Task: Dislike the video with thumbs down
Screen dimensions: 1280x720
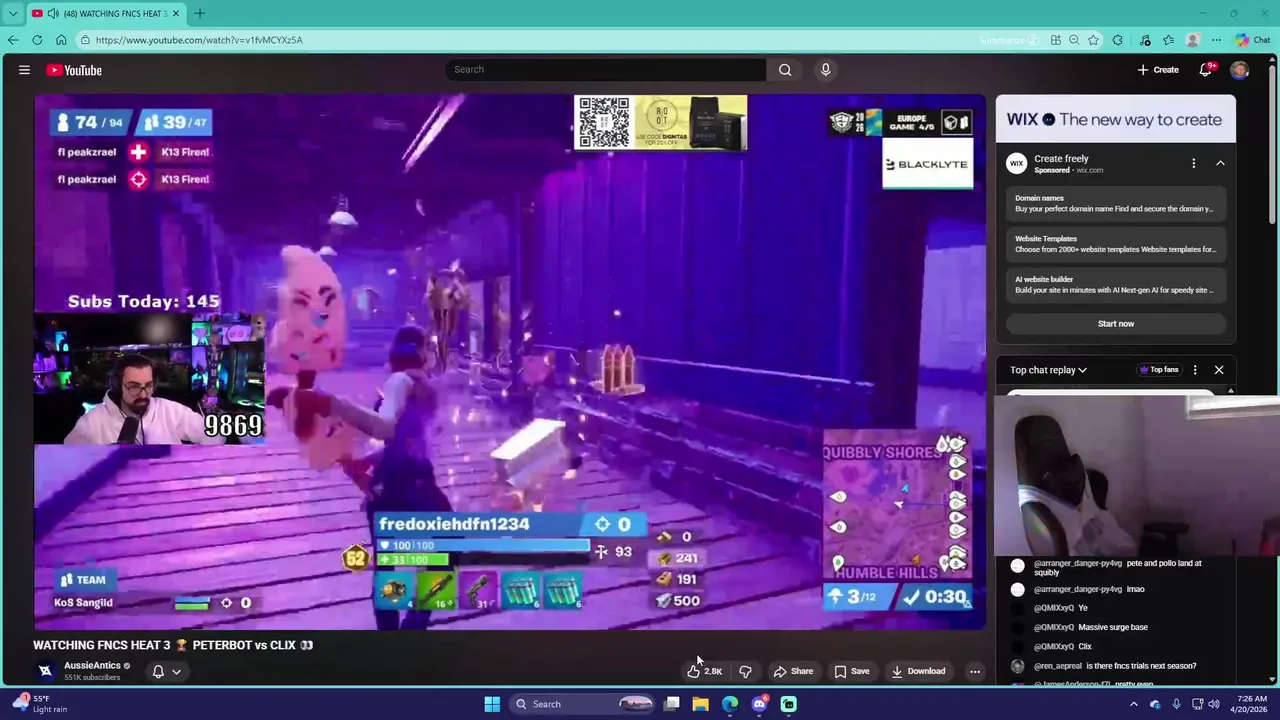Action: coord(745,671)
